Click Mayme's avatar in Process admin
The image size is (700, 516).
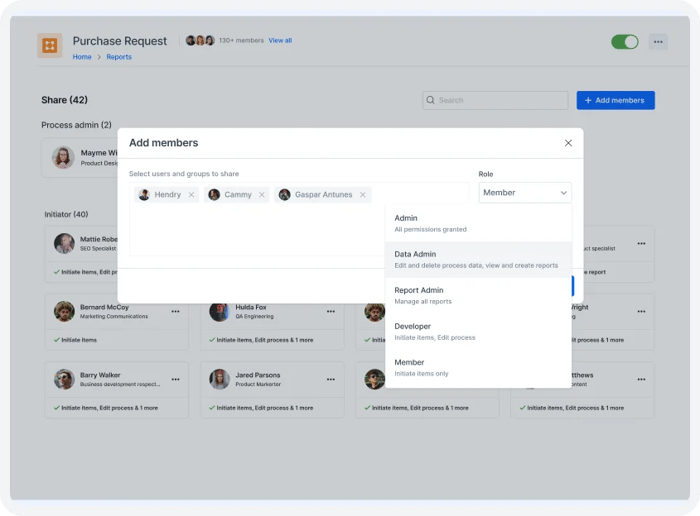(x=63, y=157)
